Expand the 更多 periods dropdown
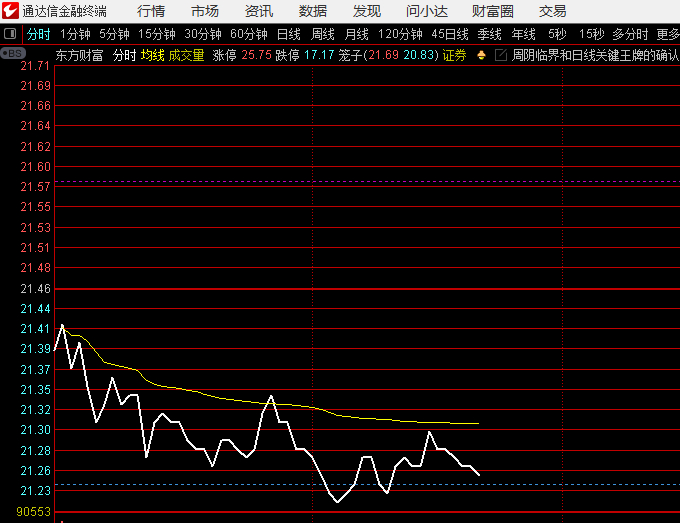This screenshot has height=523, width=680. pos(668,34)
